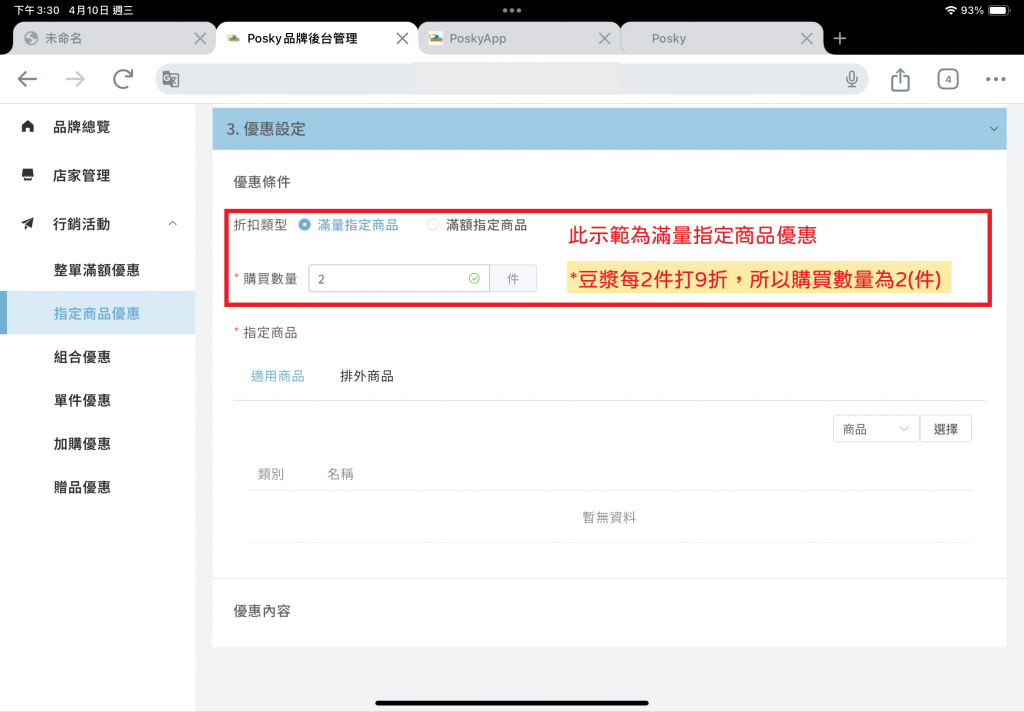Click the 名稱 column header

(x=340, y=474)
